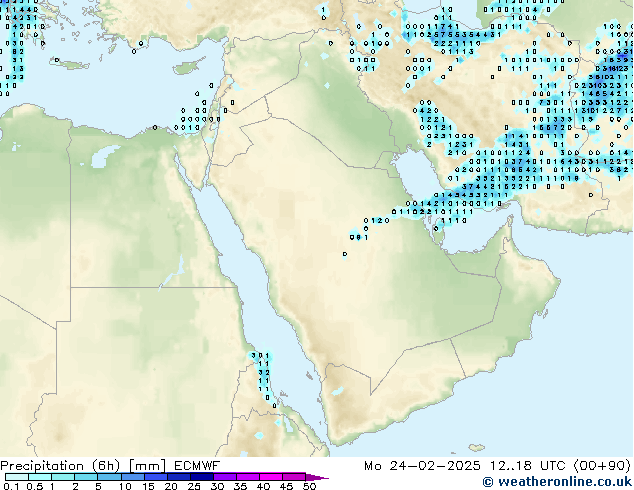Click the '0.1' legend scale label
The width and height of the screenshot is (634, 490).
tap(11, 486)
